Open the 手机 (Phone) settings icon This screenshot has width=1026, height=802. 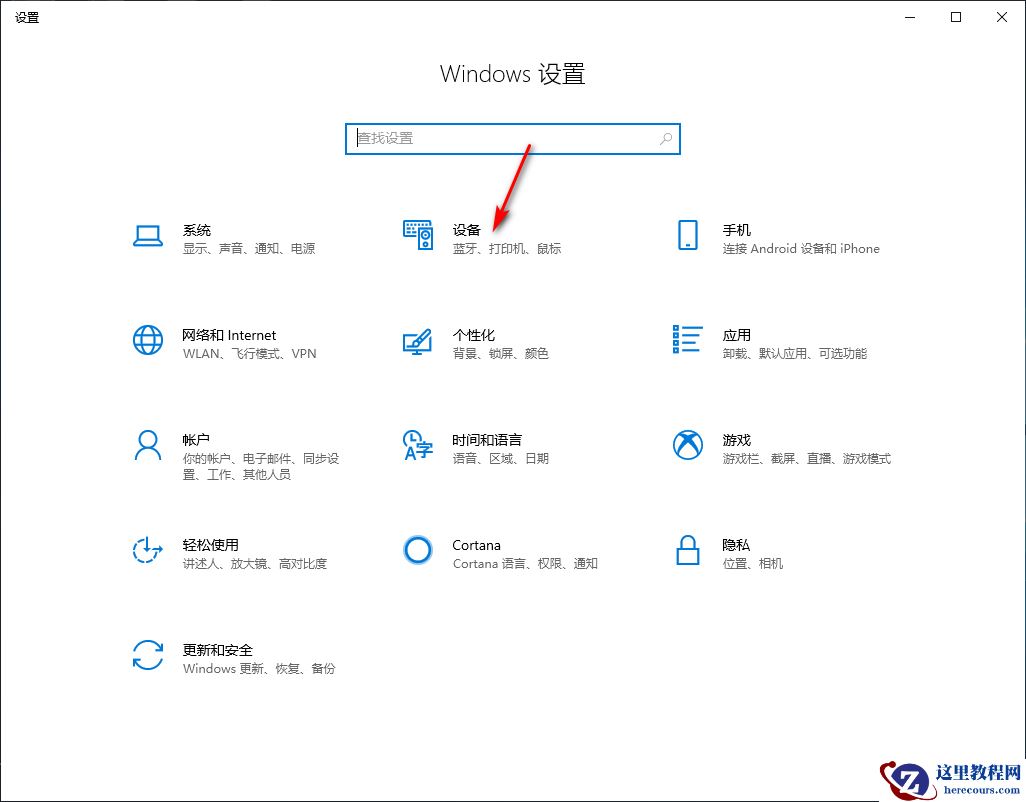coord(687,236)
